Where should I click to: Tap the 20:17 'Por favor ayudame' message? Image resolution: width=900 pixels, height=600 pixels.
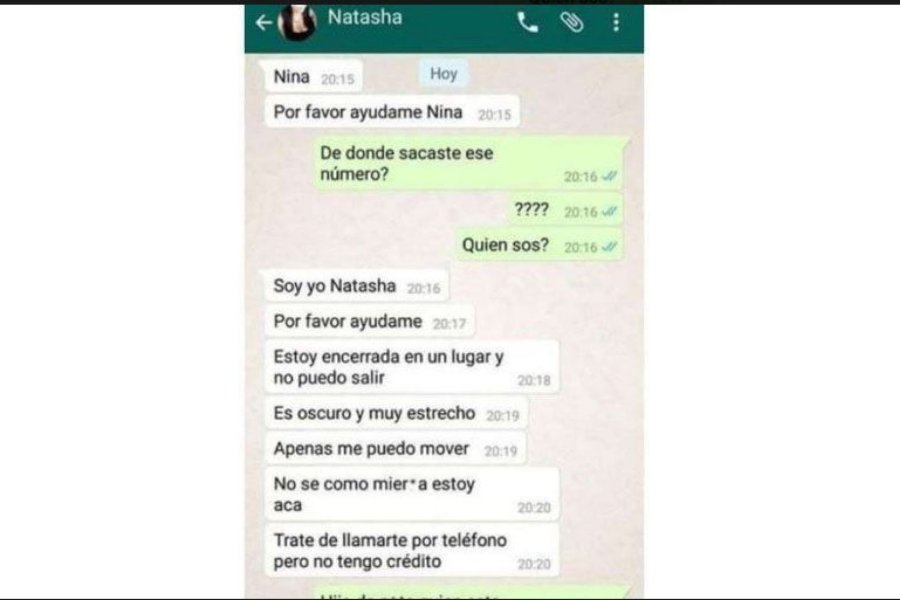click(x=369, y=322)
